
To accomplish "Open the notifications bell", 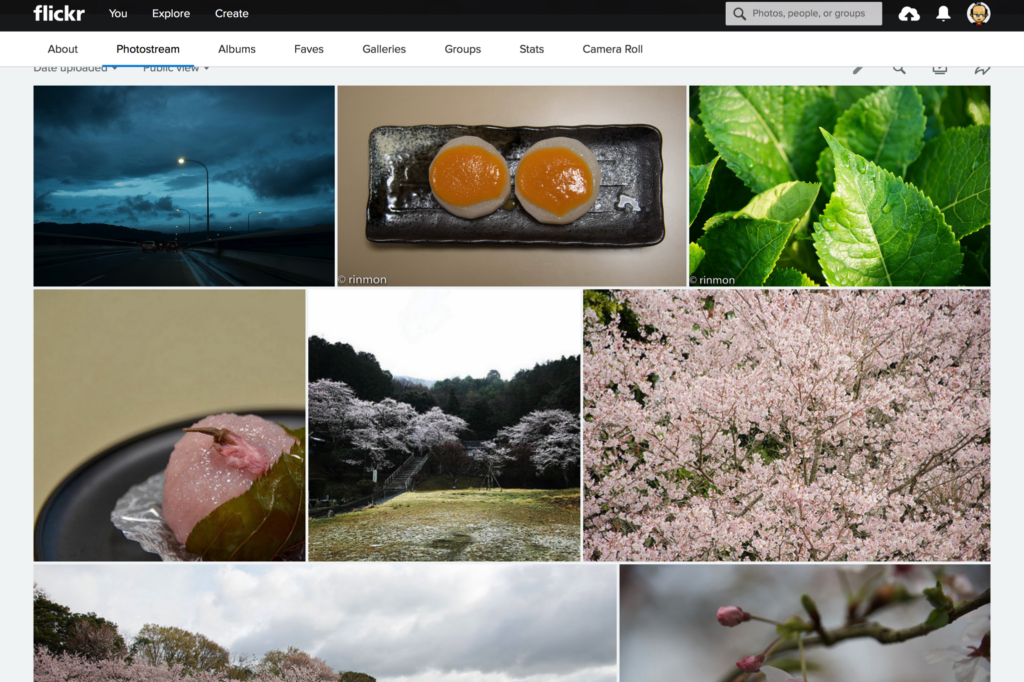I will point(943,14).
